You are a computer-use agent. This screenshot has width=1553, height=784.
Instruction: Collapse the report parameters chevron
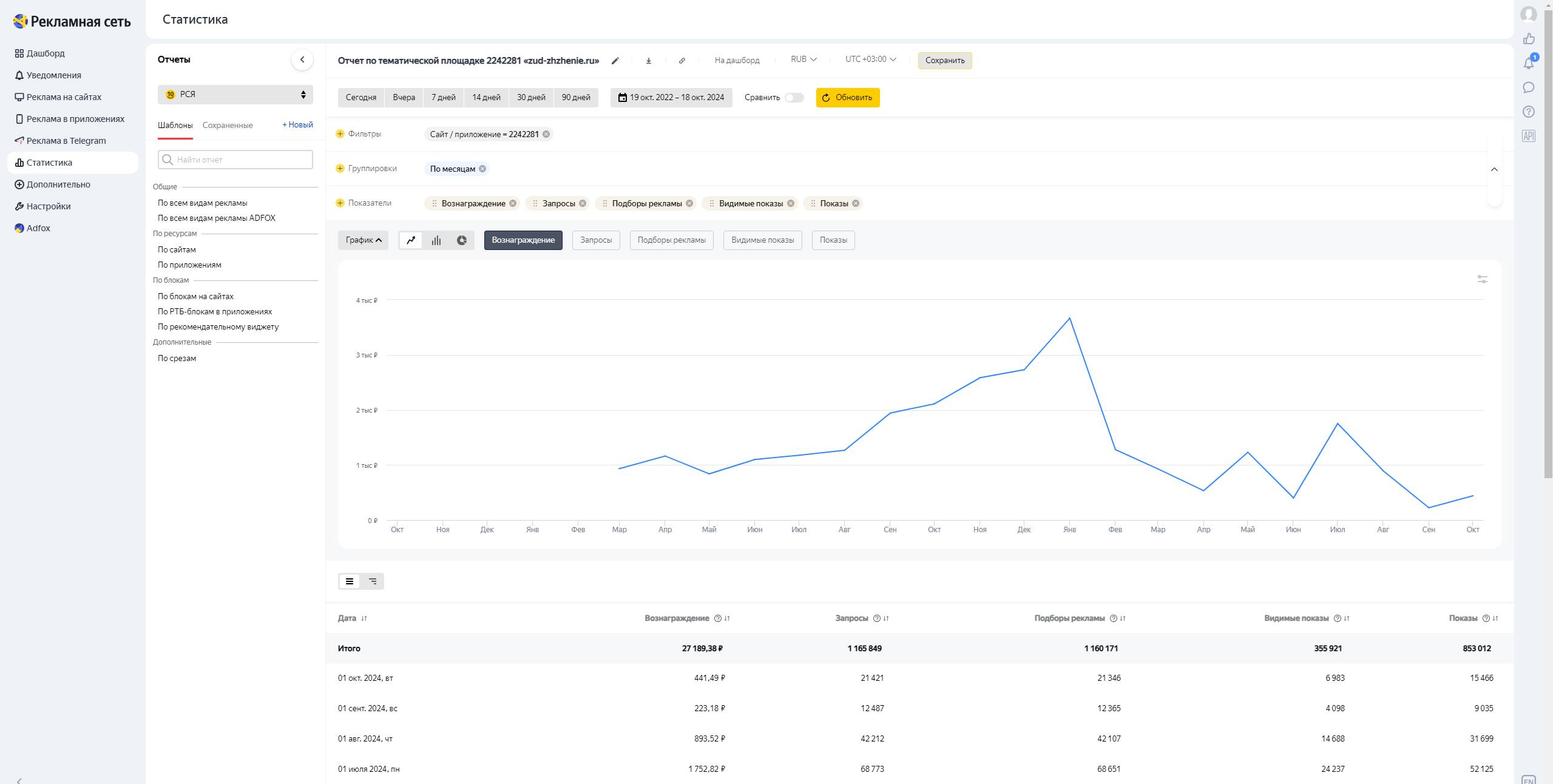click(1494, 169)
